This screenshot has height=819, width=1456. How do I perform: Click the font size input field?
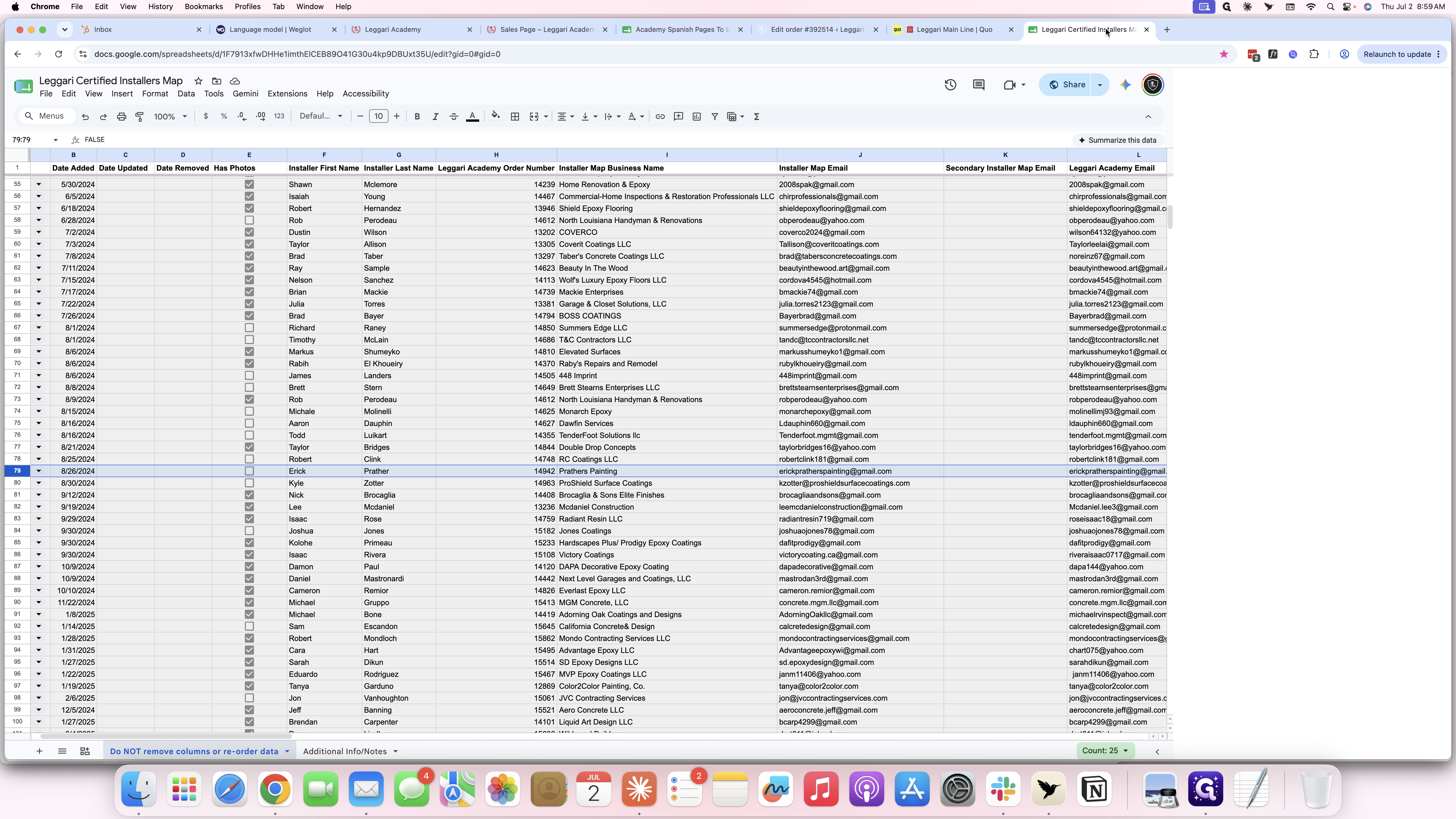click(x=378, y=116)
